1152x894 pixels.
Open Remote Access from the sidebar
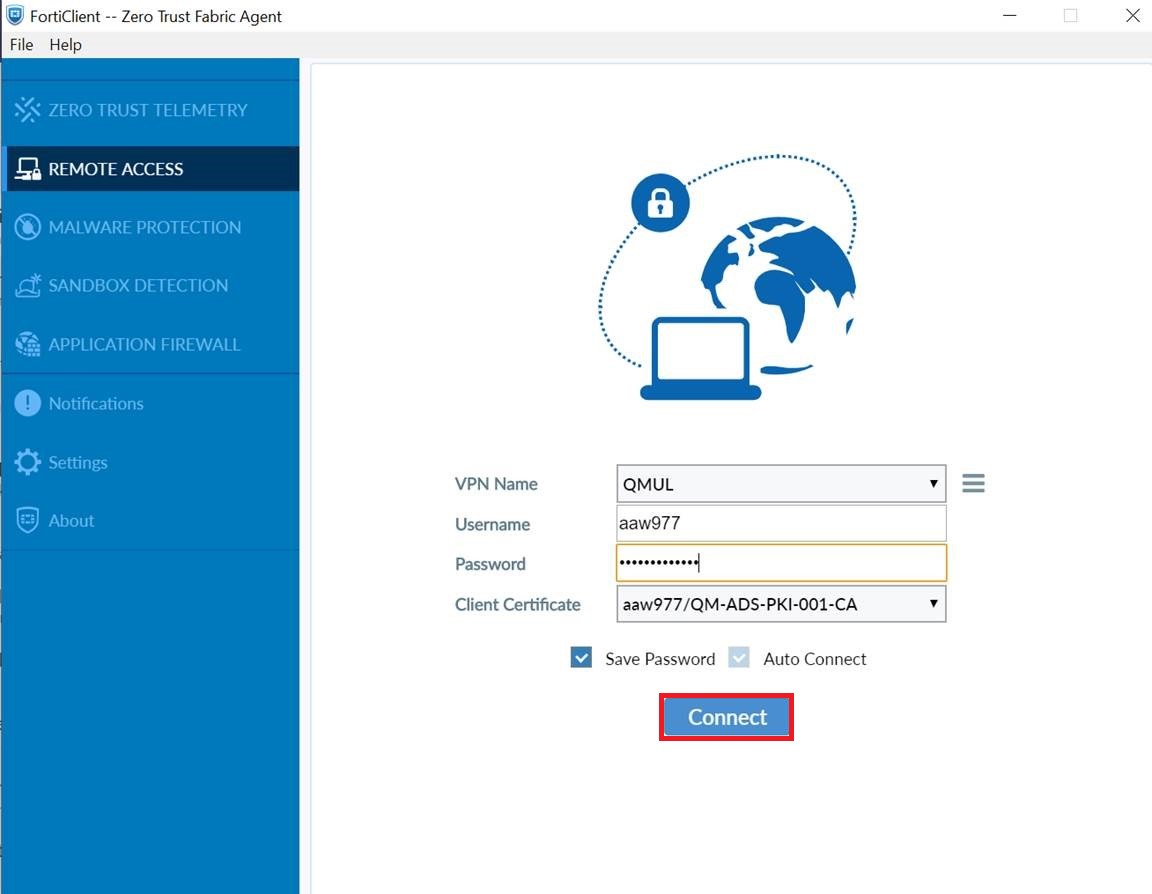tap(30, 168)
